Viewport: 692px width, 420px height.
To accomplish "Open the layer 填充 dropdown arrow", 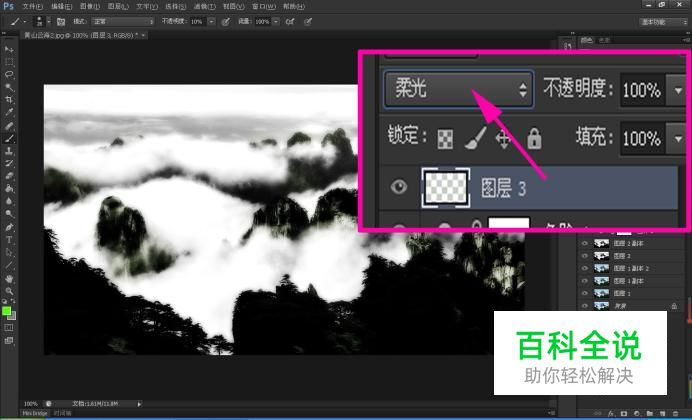I will [x=678, y=139].
